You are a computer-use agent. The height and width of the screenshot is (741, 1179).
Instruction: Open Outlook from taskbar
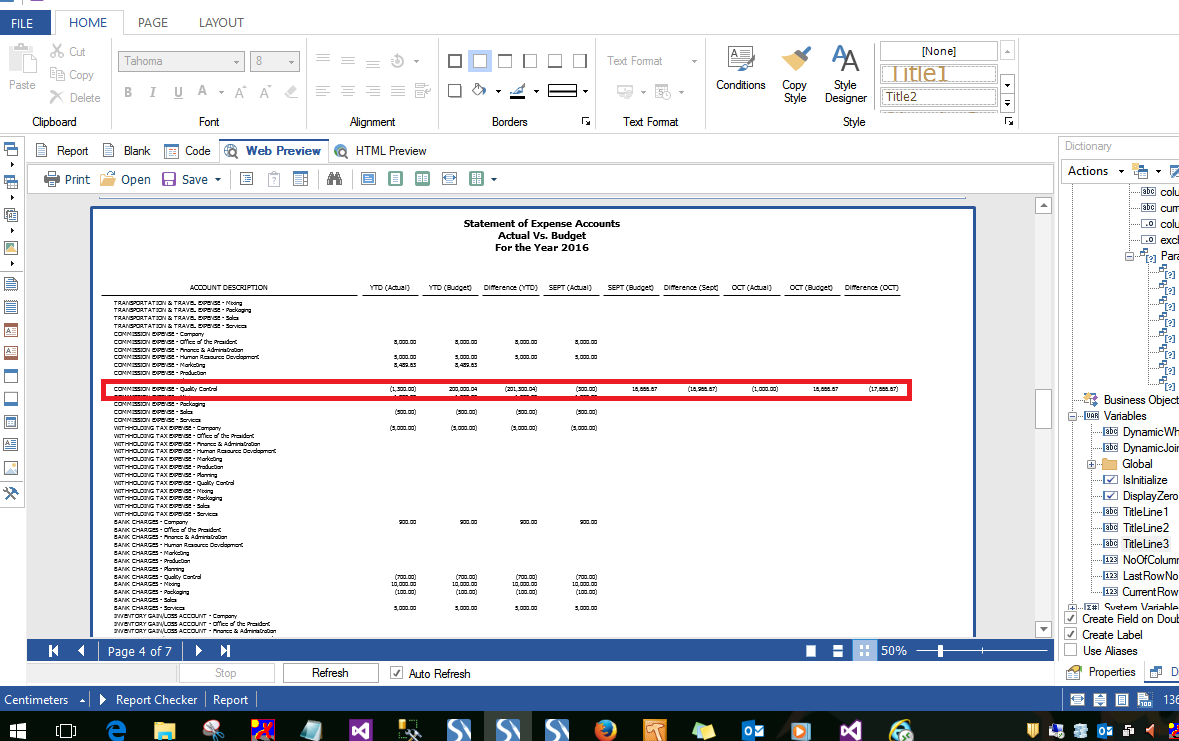[x=753, y=730]
